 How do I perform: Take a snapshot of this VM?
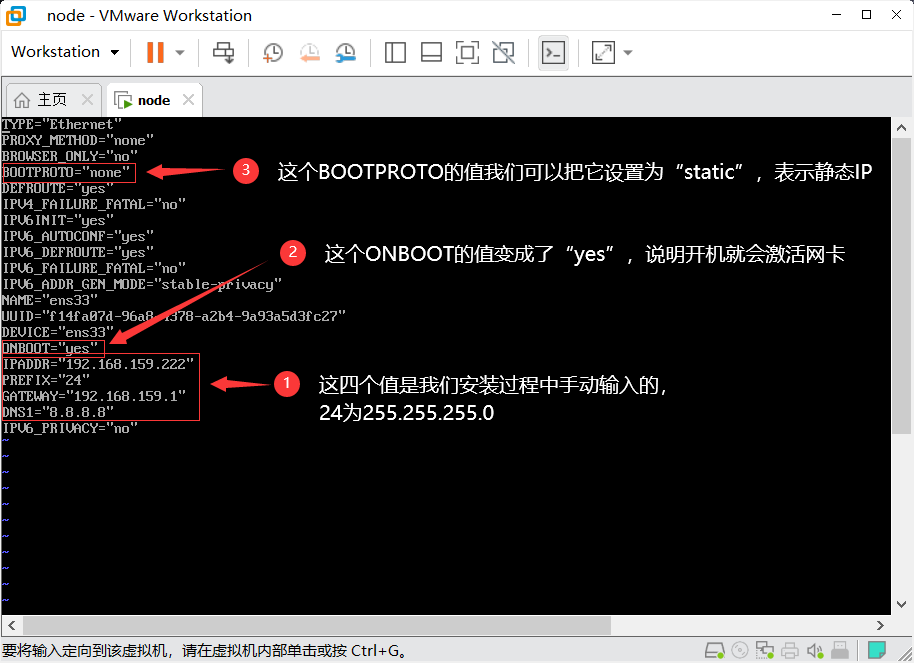272,52
